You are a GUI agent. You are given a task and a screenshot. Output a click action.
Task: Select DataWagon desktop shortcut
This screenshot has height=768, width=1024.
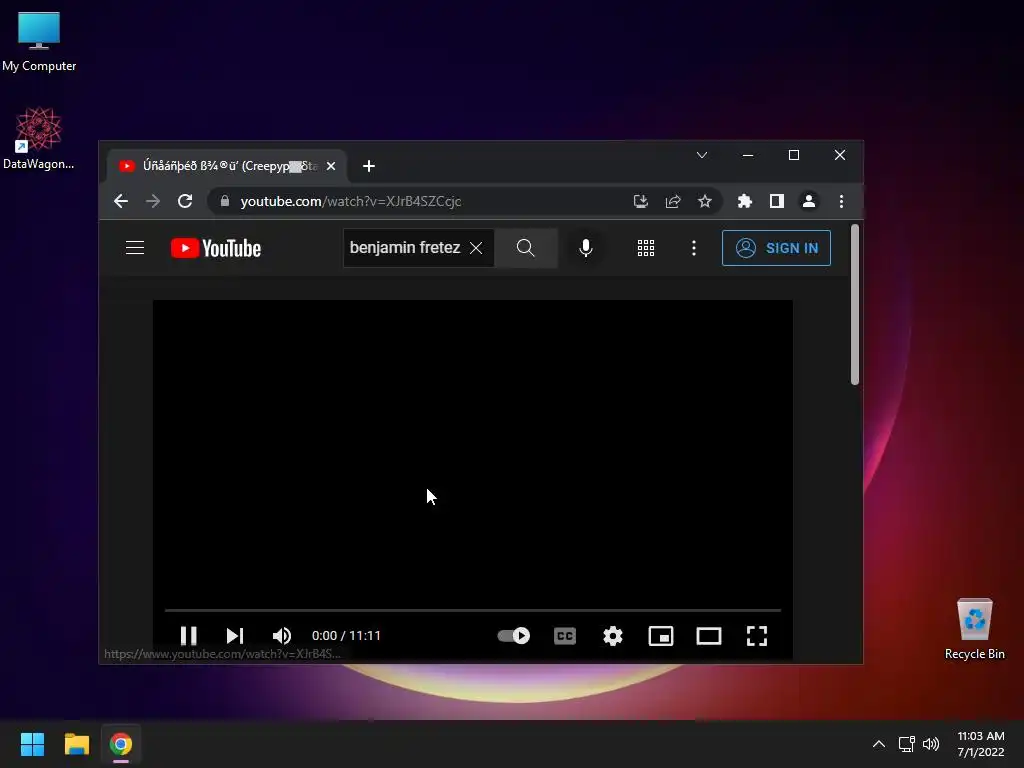[39, 138]
